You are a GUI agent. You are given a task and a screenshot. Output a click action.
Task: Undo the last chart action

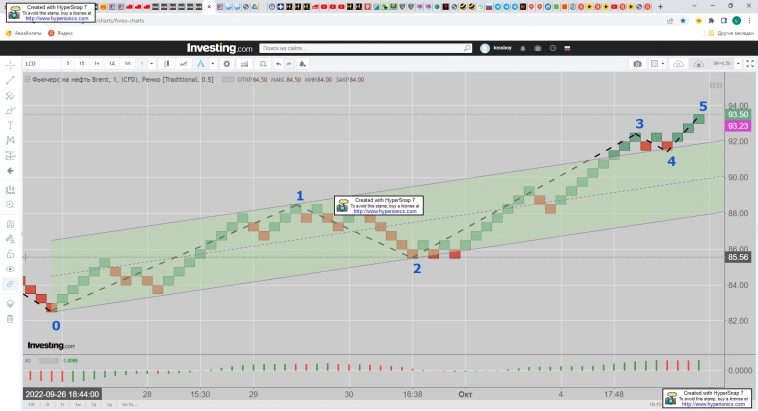pyautogui.click(x=276, y=63)
